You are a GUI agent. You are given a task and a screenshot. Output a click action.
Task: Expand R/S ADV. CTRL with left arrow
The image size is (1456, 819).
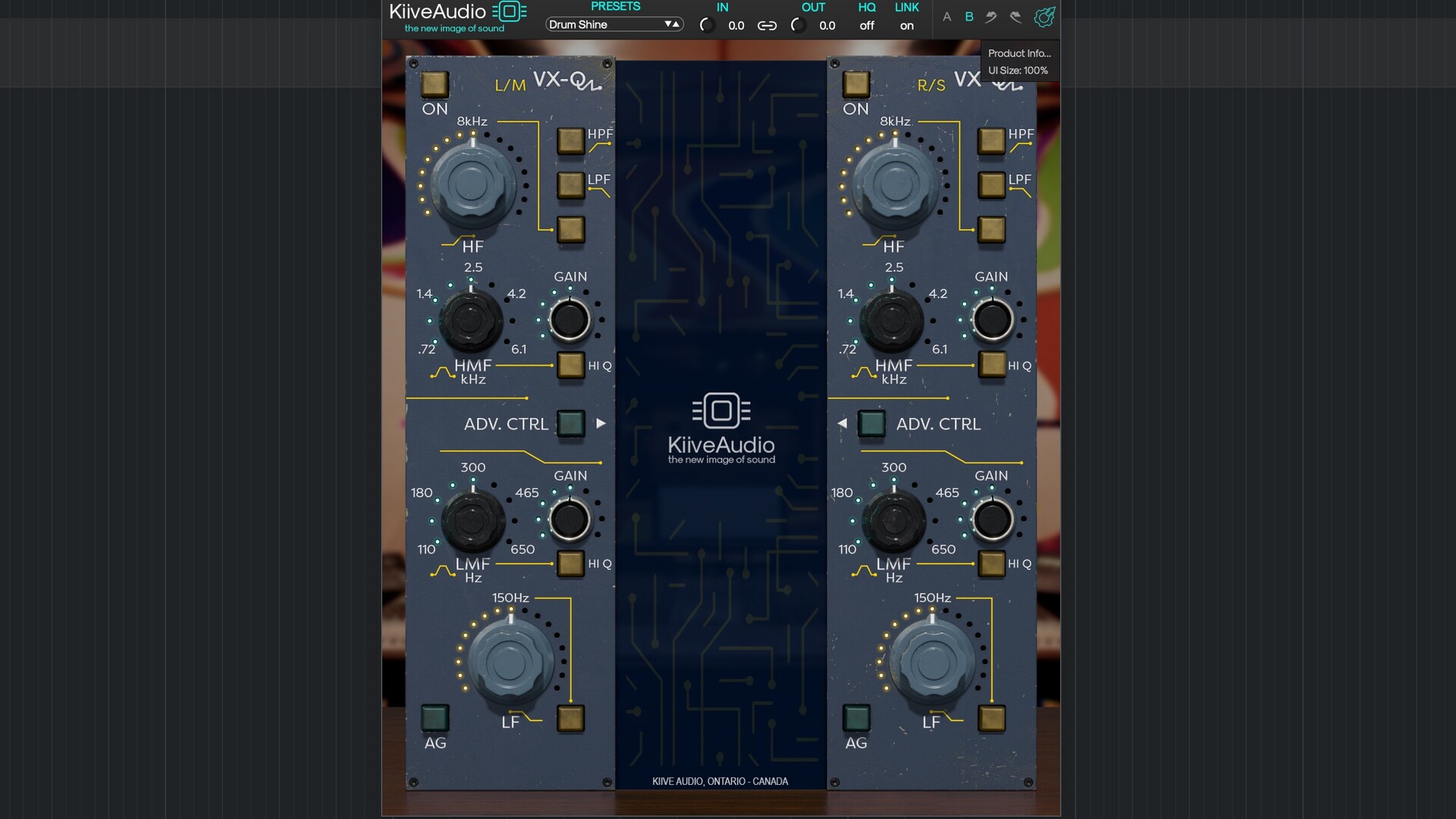842,423
